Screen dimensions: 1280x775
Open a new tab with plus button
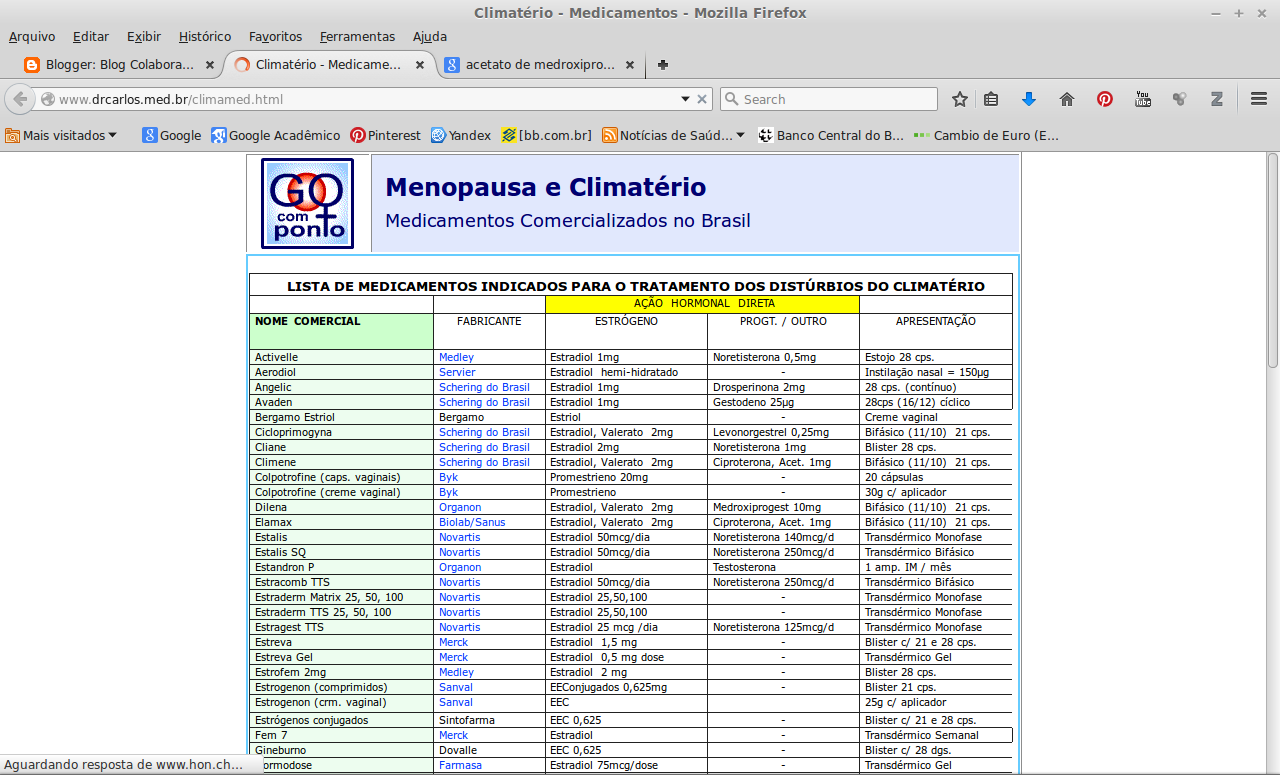tap(662, 65)
